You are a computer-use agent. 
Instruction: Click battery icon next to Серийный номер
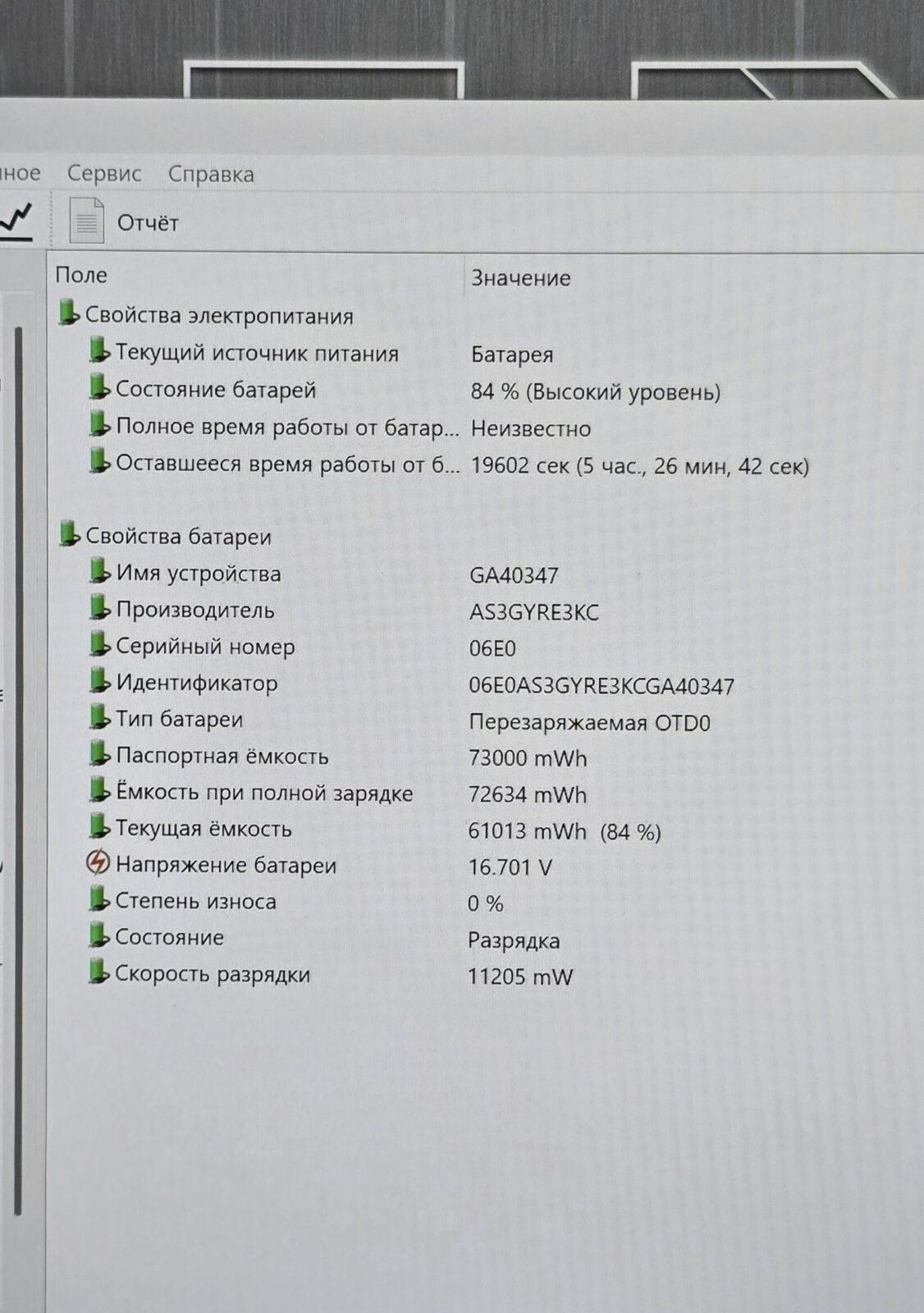coord(99,644)
